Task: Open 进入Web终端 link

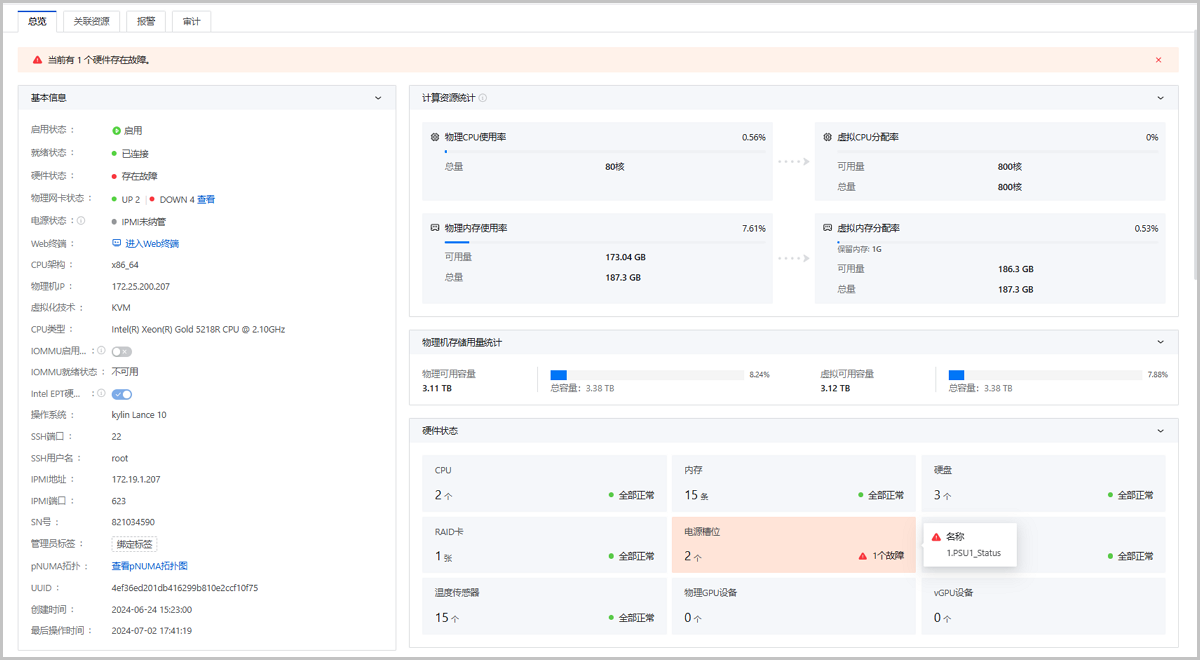Action: tap(152, 244)
